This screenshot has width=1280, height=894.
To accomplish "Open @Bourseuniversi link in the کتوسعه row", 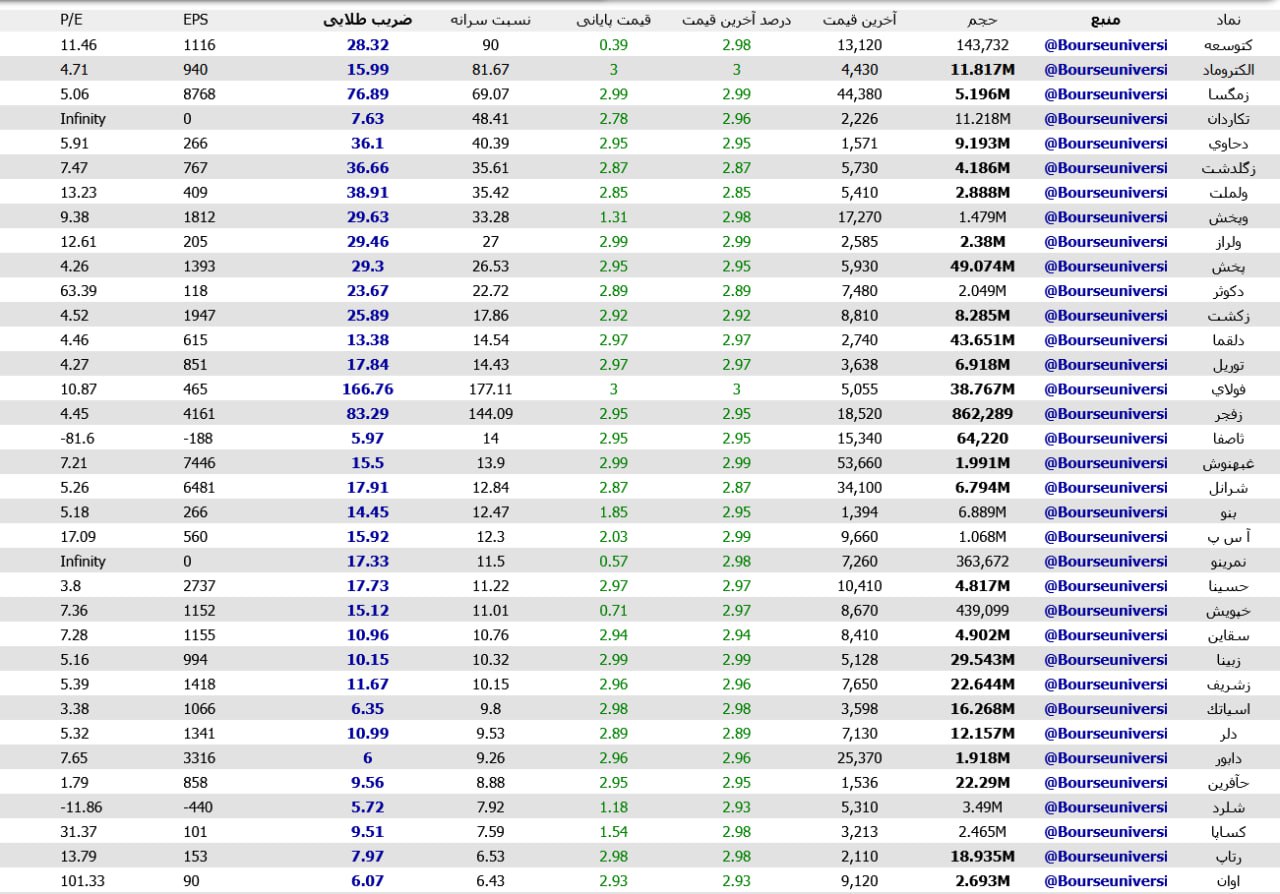I will click(x=1105, y=45).
